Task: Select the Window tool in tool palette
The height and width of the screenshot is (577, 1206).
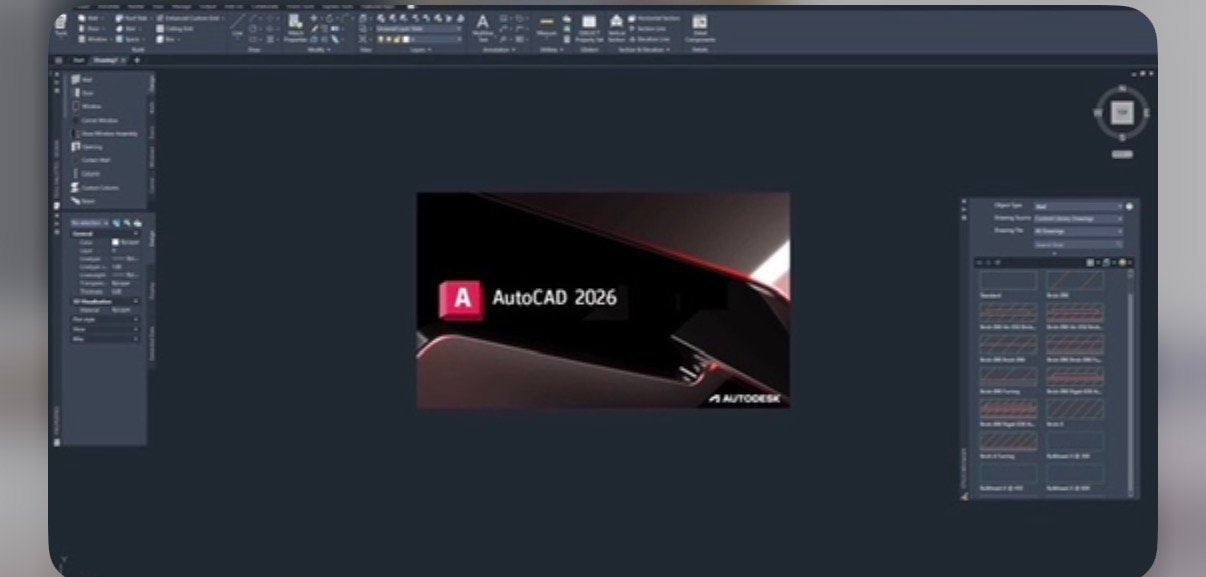Action: [x=88, y=106]
